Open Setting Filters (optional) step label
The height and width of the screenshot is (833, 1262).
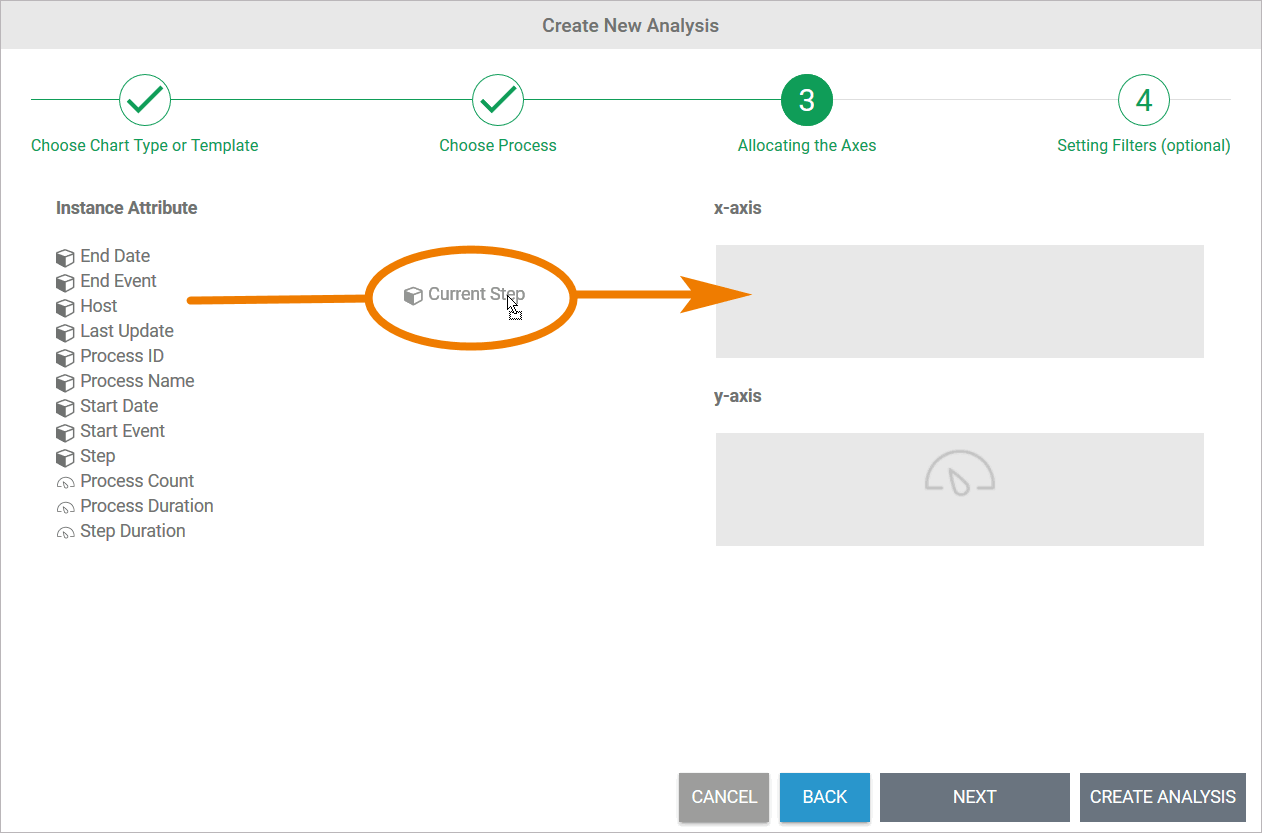pos(1144,145)
